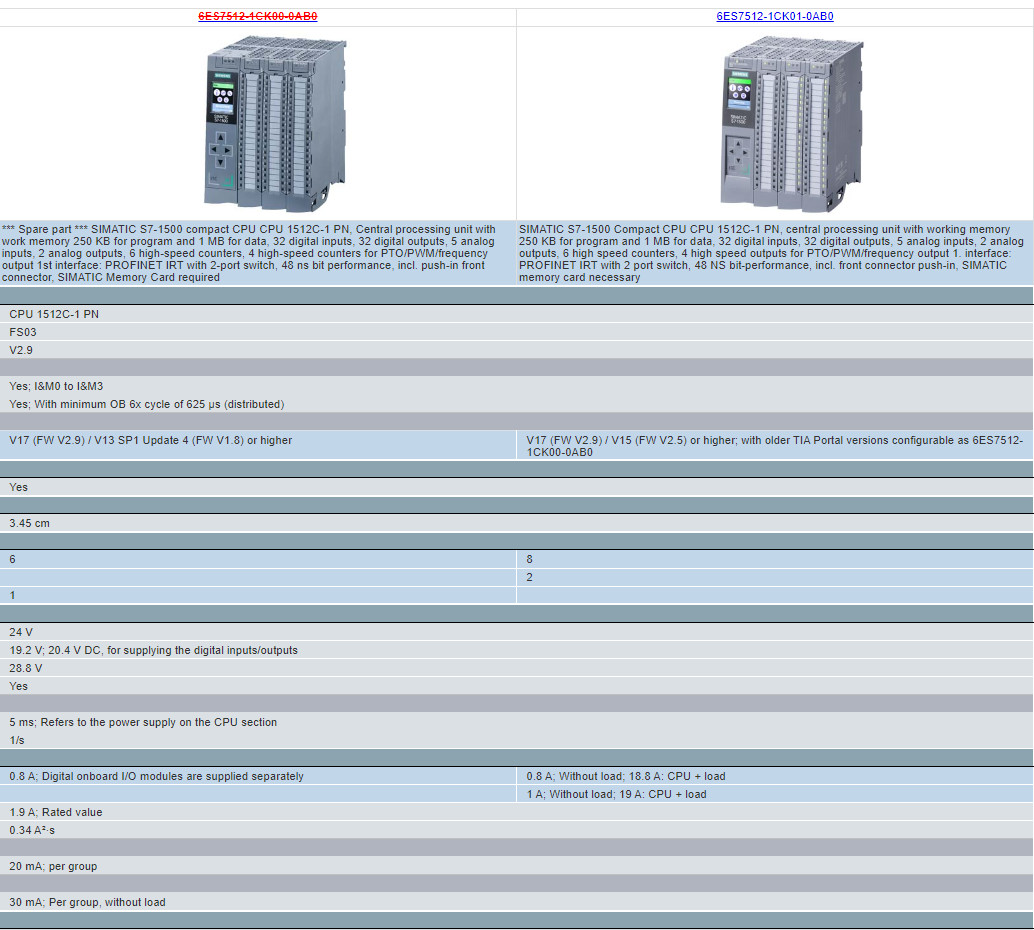Click the spare part CPU product image
This screenshot has width=1034, height=930.
pyautogui.click(x=276, y=123)
